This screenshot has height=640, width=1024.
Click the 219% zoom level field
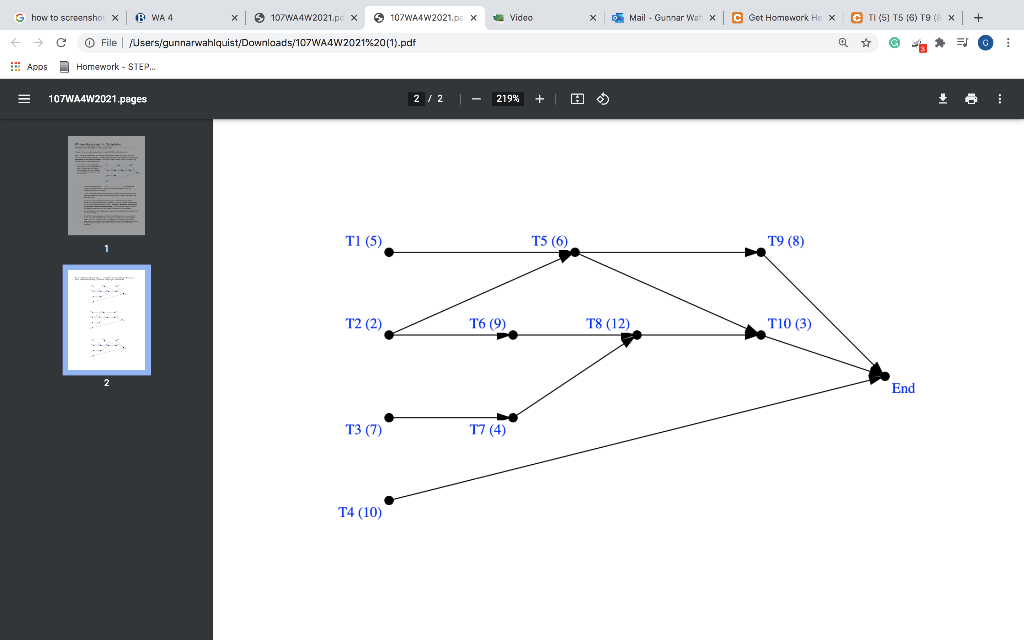pos(507,99)
